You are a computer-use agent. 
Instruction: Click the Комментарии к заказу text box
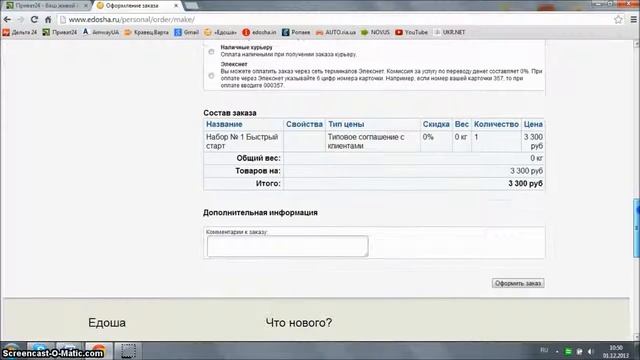coord(287,246)
